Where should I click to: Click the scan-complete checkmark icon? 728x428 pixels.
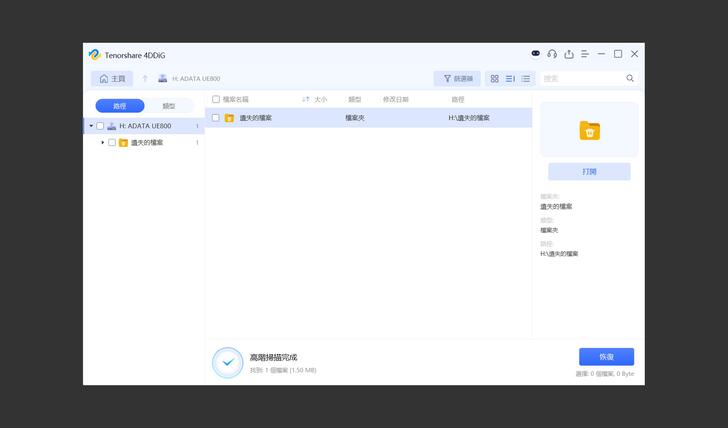[x=228, y=363]
